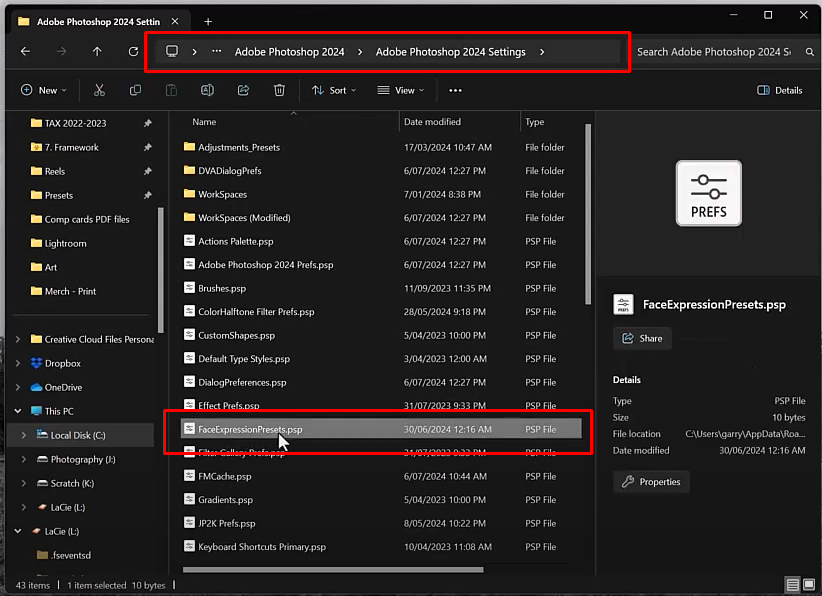Open Lightroom folder in quick access
The height and width of the screenshot is (596, 822).
point(66,243)
